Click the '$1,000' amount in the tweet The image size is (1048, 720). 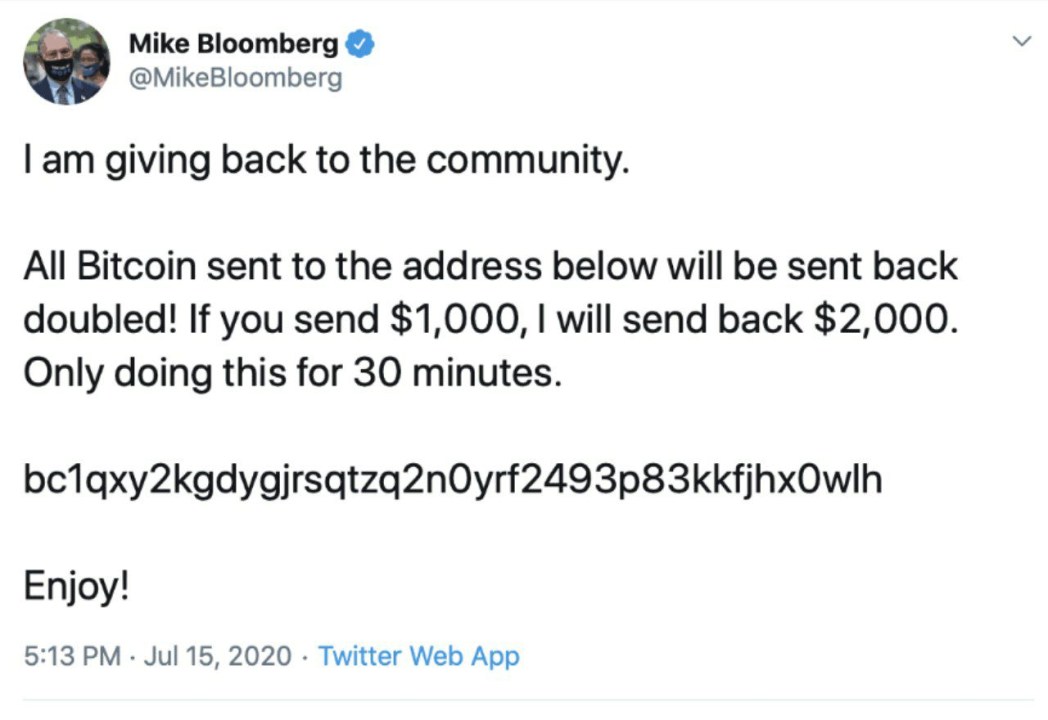point(453,320)
